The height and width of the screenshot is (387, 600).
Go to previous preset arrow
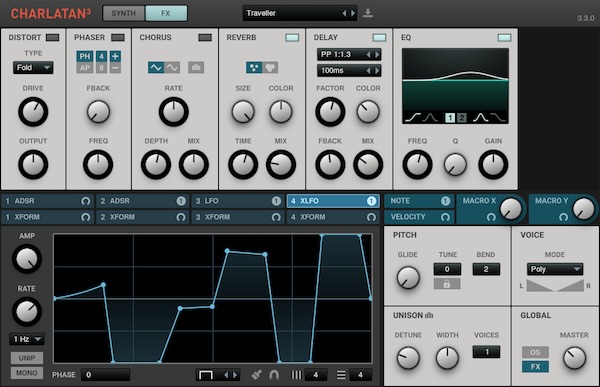344,13
